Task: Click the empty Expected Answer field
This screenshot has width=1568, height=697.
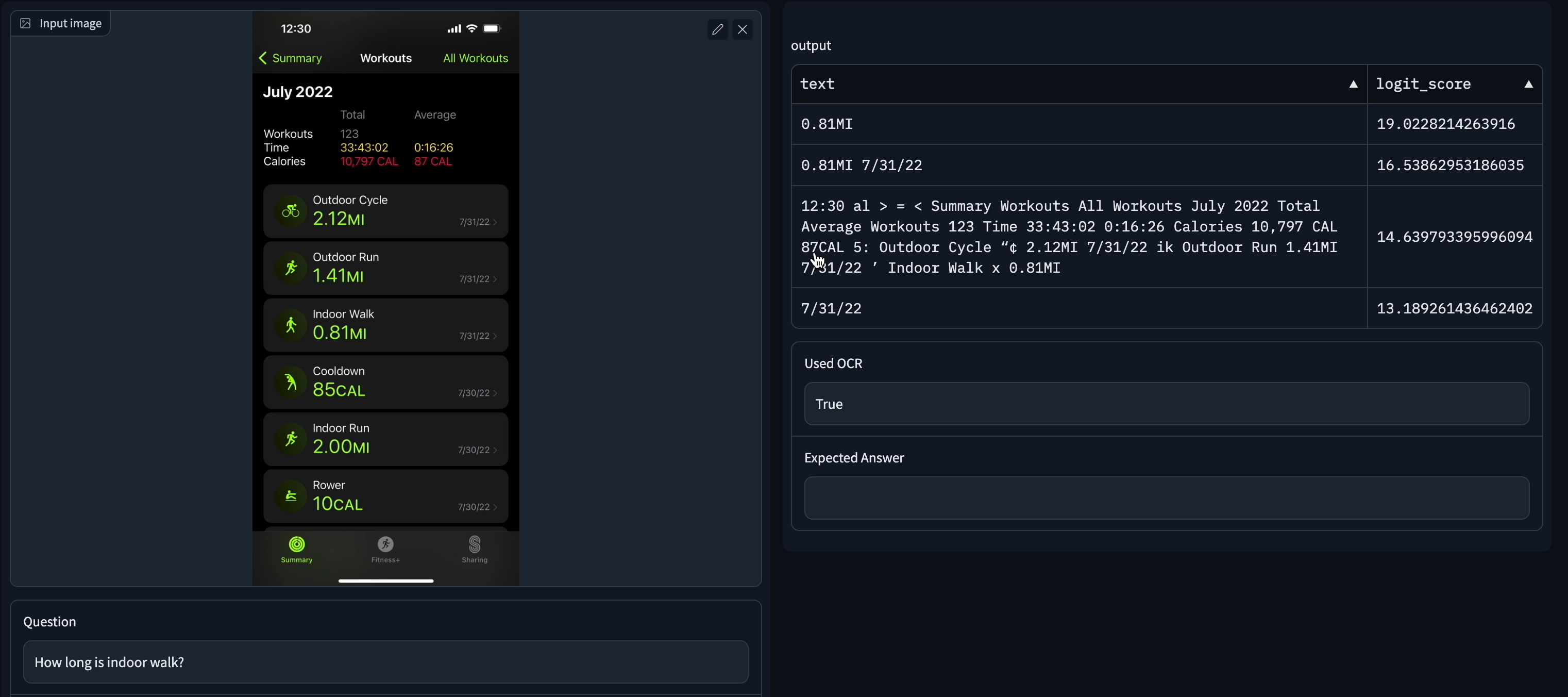Action: [1166, 498]
